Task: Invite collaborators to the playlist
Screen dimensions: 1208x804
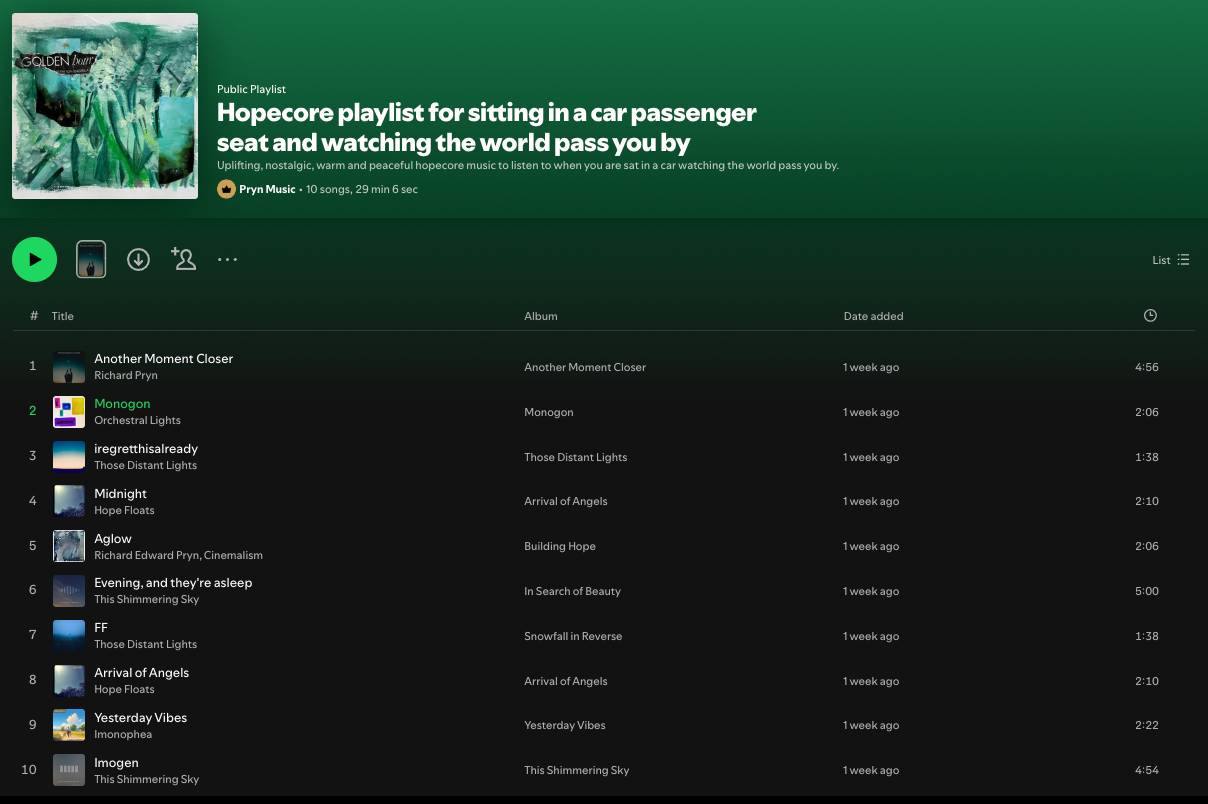Action: pyautogui.click(x=183, y=259)
